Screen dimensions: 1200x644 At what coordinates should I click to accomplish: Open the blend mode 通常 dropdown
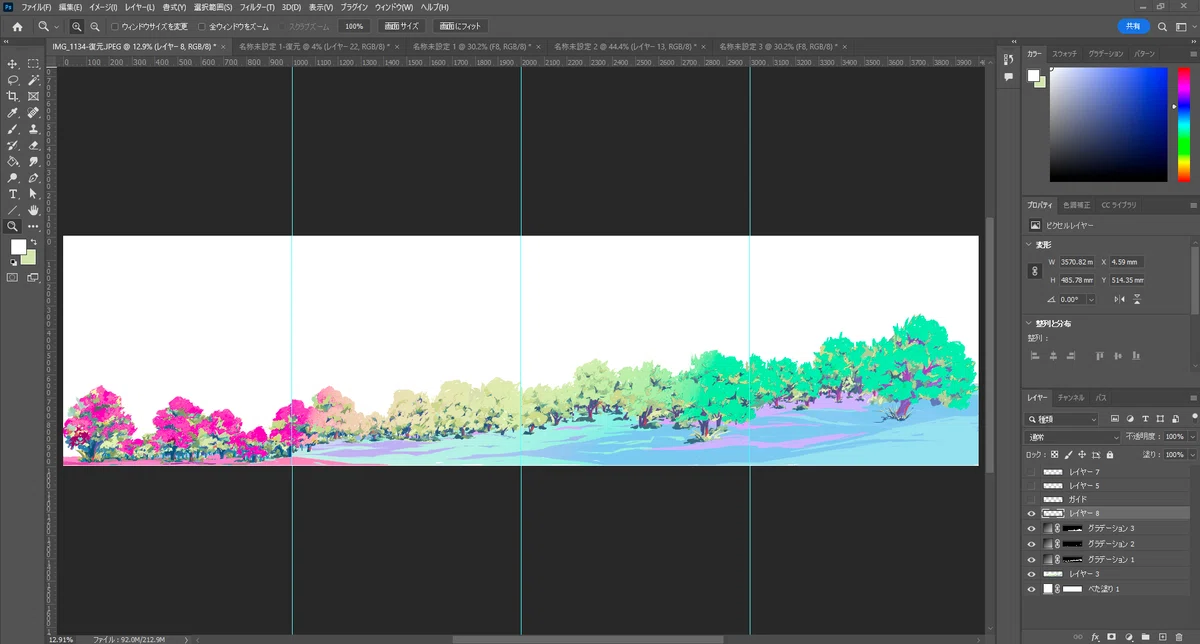pos(1073,437)
